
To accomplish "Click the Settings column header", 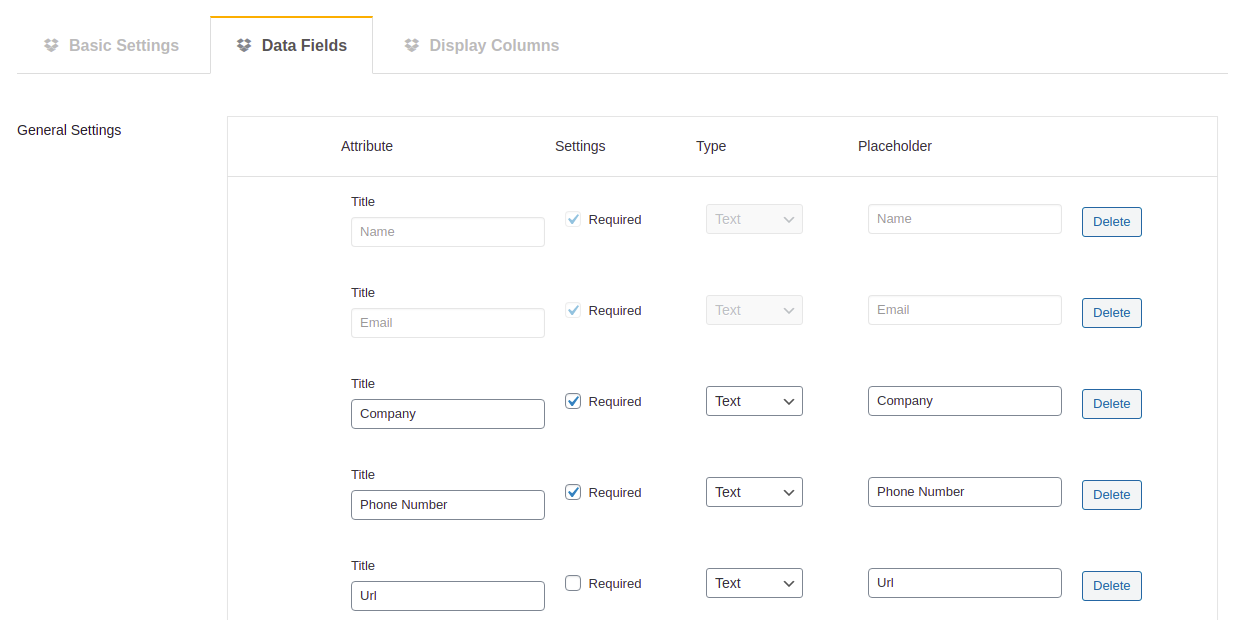I will point(580,146).
